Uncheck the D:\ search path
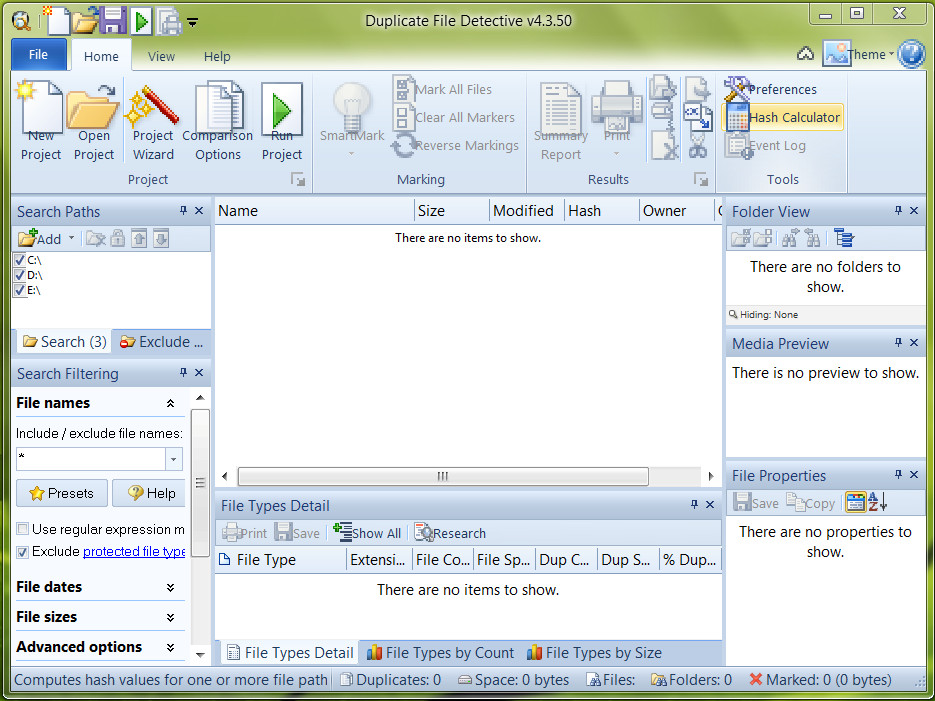 pyautogui.click(x=20, y=275)
